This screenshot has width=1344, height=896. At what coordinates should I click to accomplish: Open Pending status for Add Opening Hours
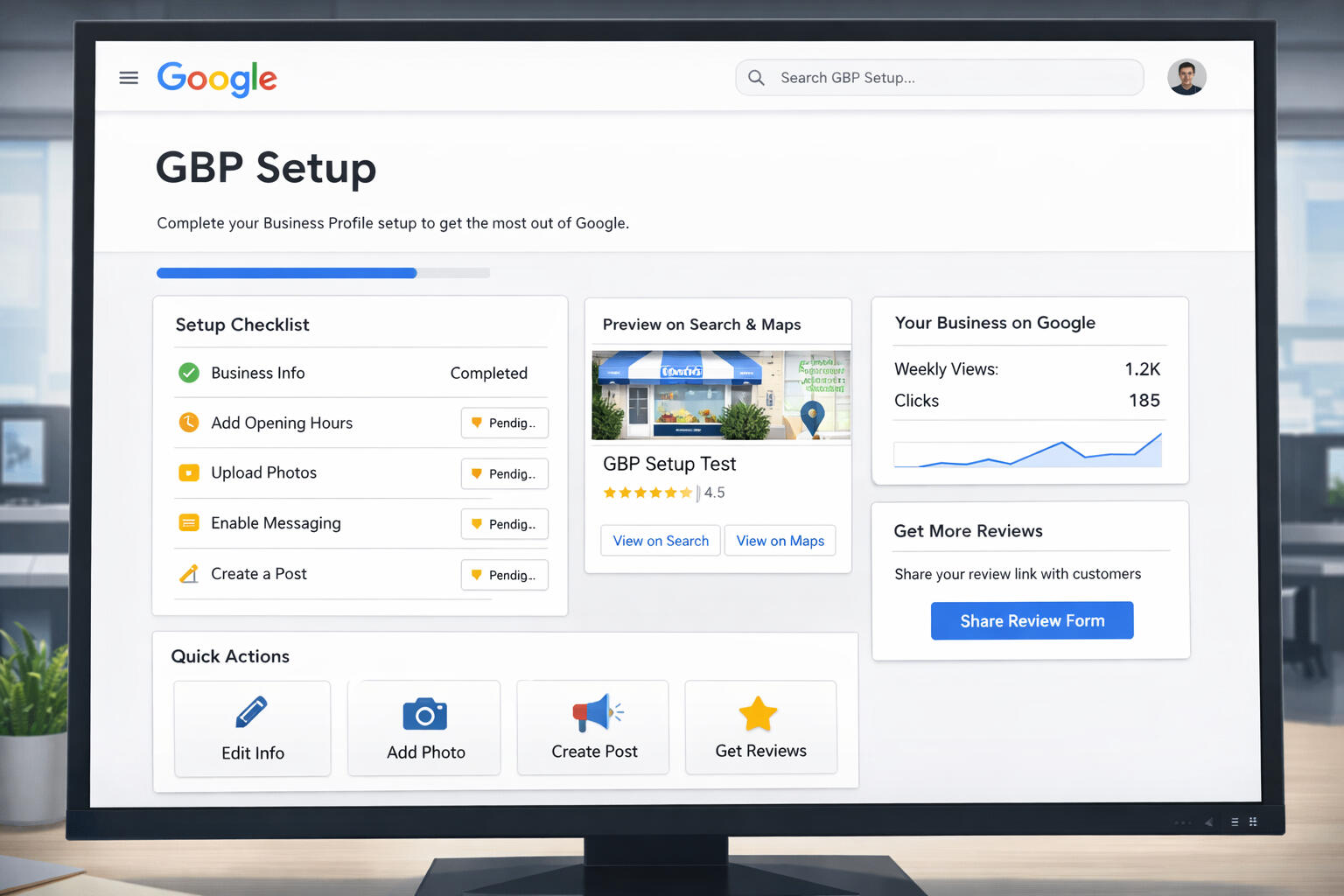coord(505,423)
